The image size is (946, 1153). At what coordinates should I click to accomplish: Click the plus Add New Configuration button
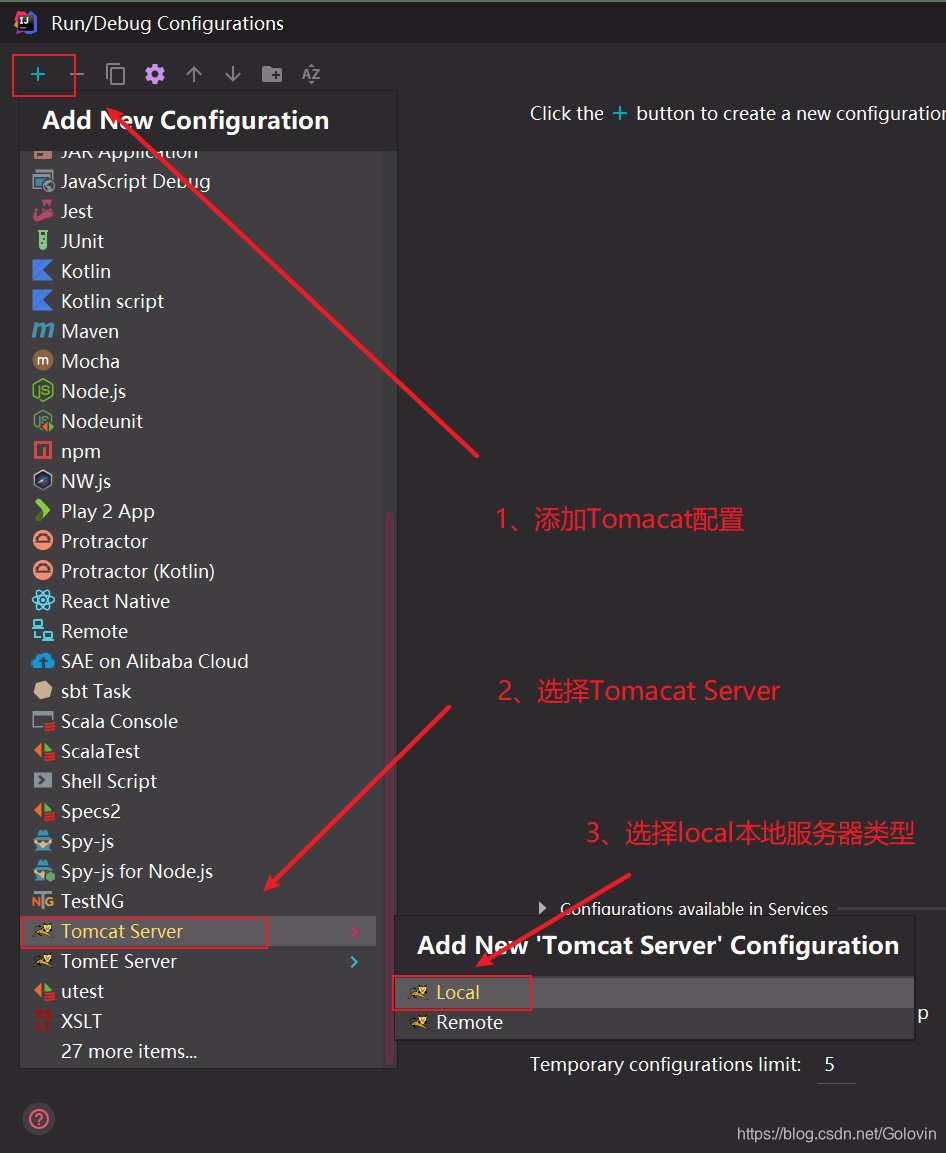point(38,74)
